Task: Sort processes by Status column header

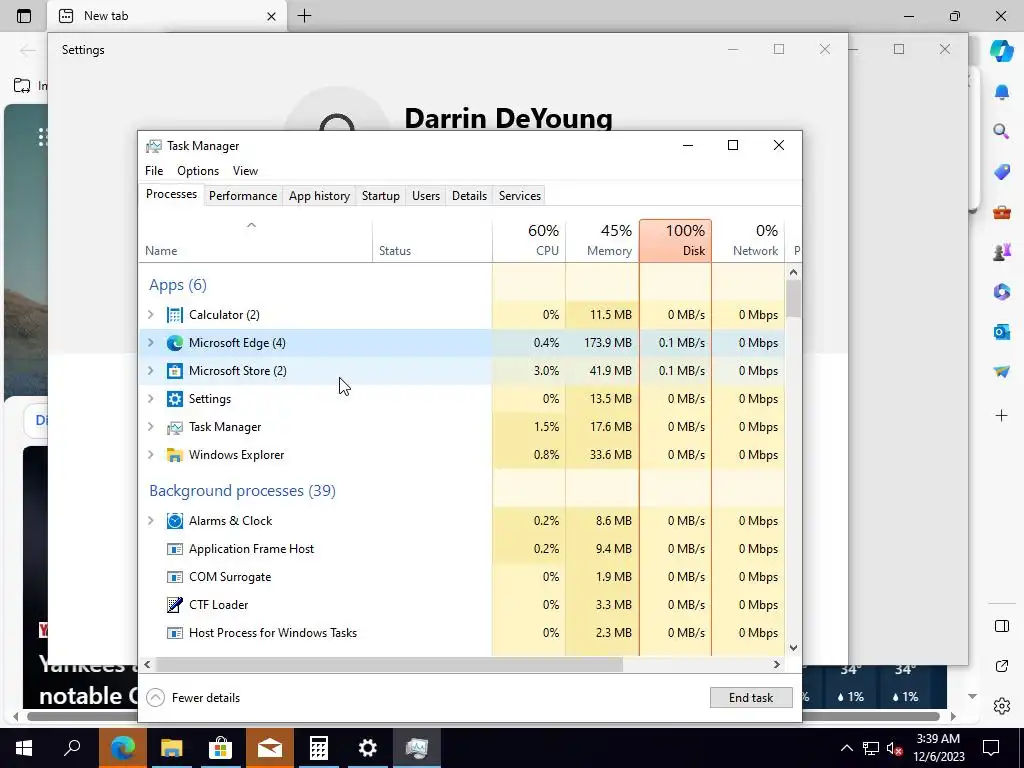Action: pyautogui.click(x=432, y=240)
